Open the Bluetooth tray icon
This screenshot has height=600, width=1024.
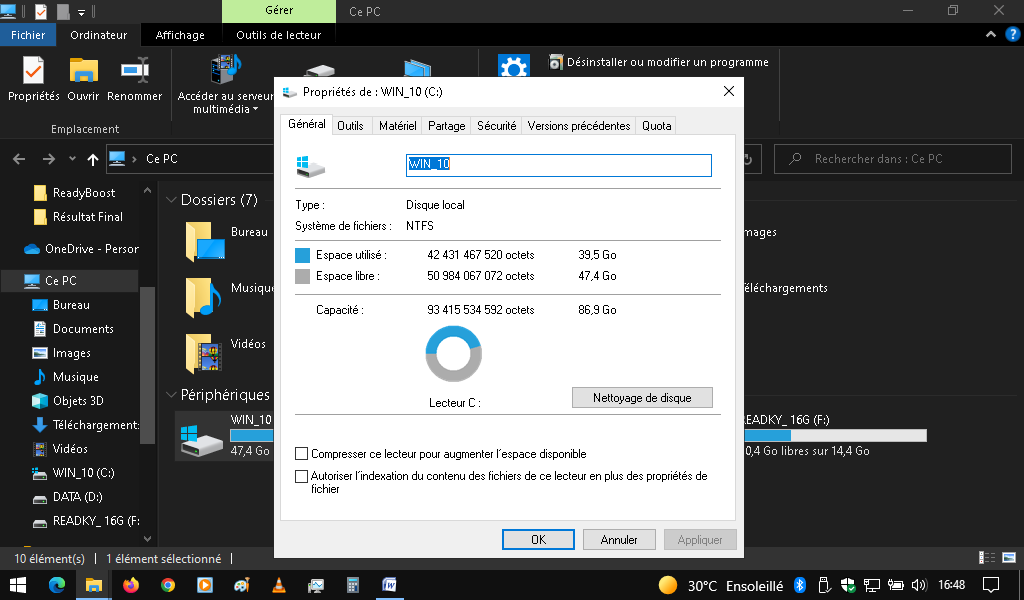tap(800, 585)
